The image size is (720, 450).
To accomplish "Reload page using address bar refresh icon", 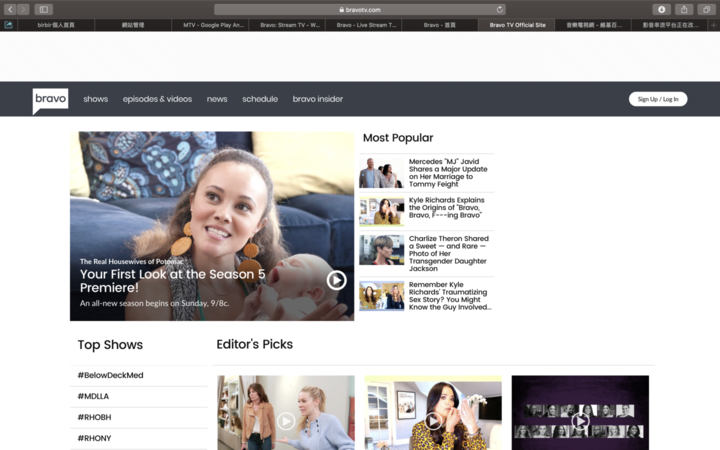I will [499, 9].
